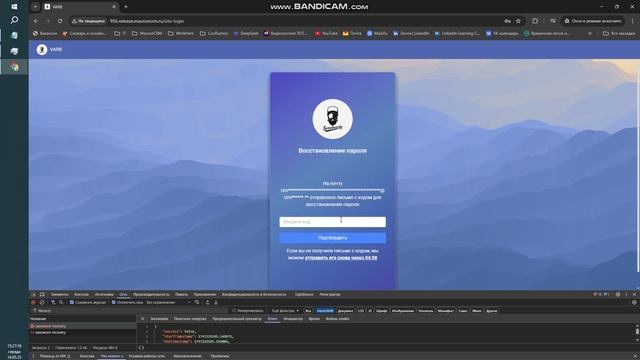Open the IT bookmarks folder
The image size is (640, 360).
coord(120,33)
